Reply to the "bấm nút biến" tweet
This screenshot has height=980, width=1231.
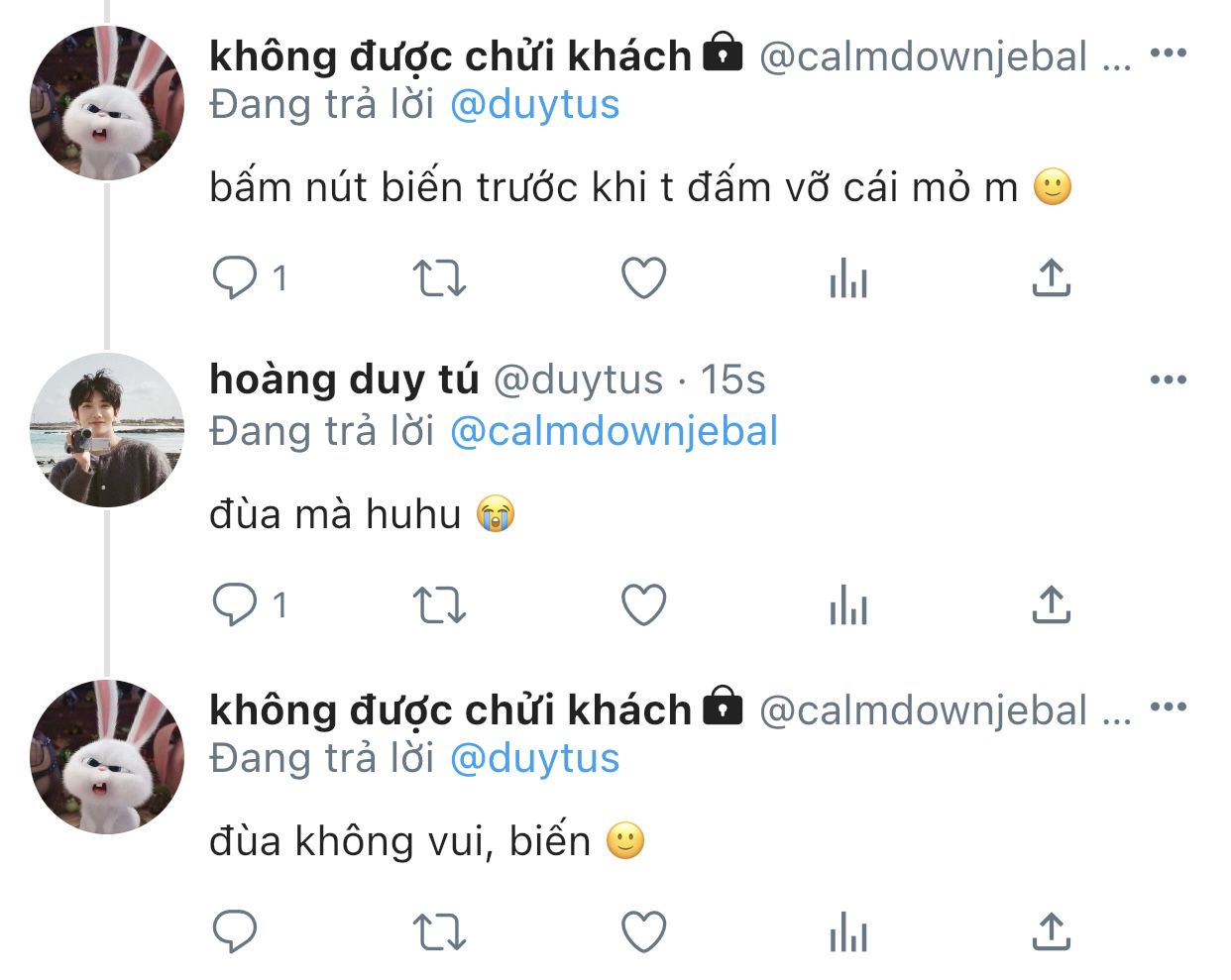click(x=235, y=278)
